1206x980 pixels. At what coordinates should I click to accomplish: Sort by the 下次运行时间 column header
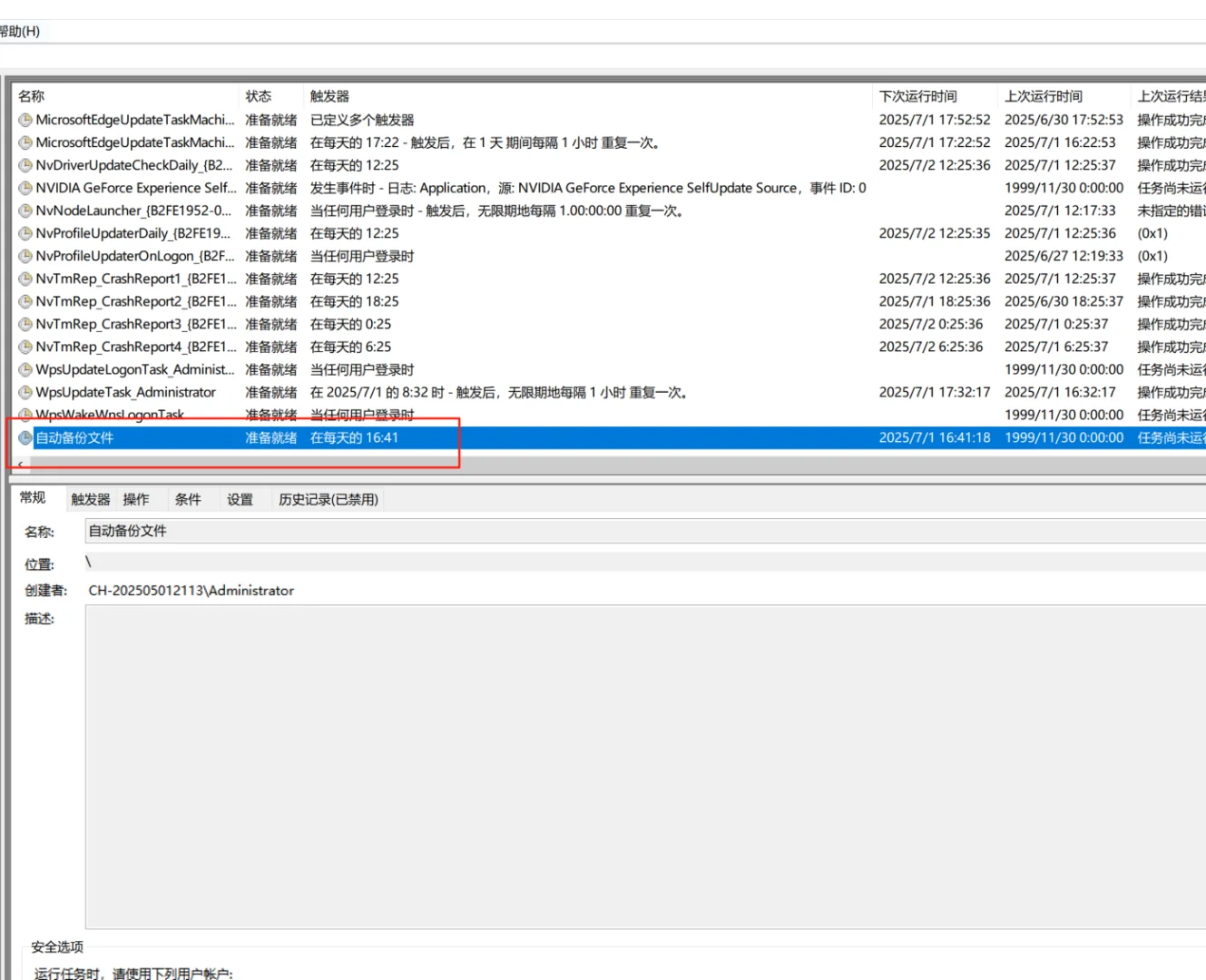(x=936, y=96)
